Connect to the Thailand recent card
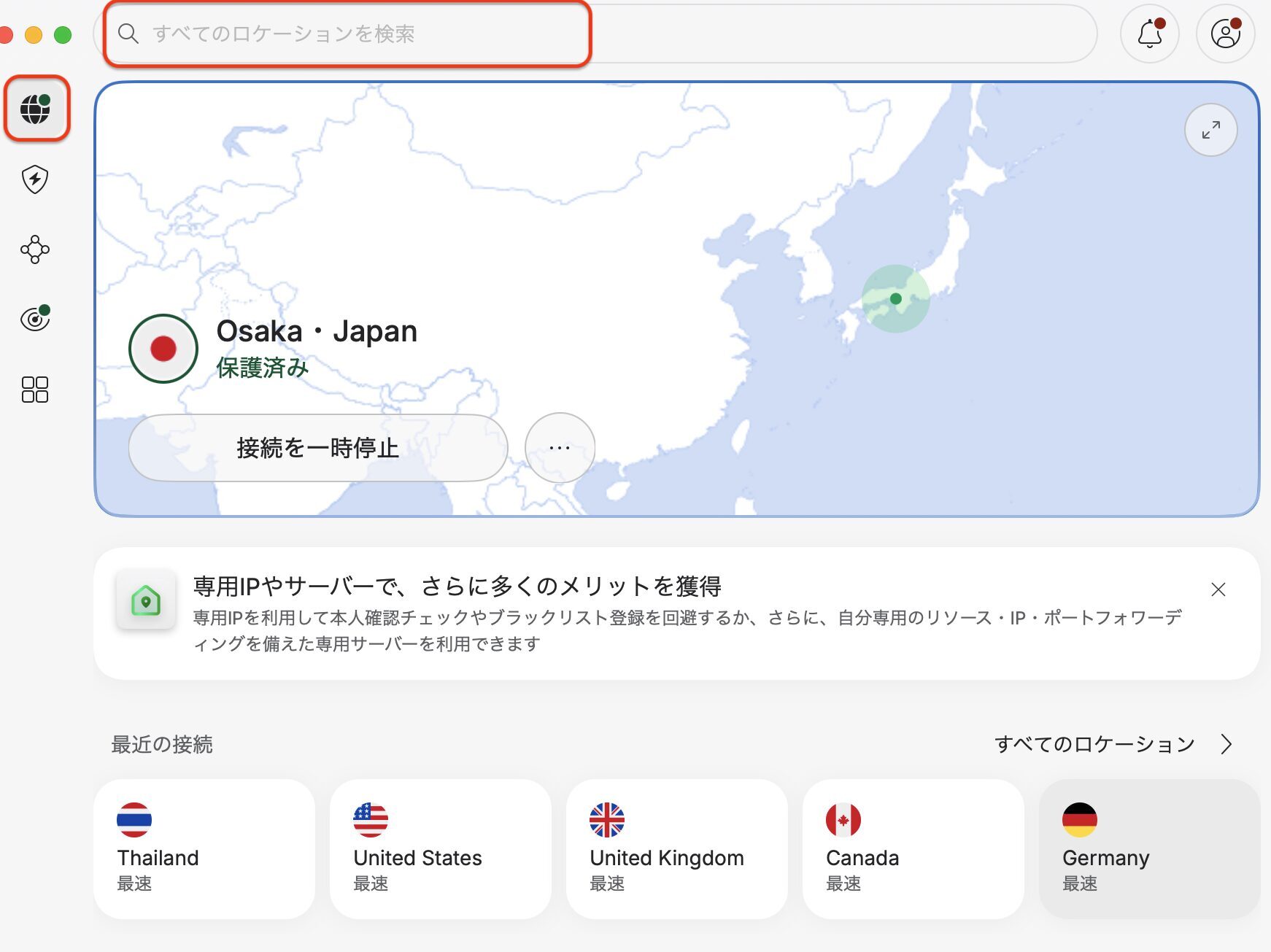Image resolution: width=1271 pixels, height=952 pixels. [204, 849]
